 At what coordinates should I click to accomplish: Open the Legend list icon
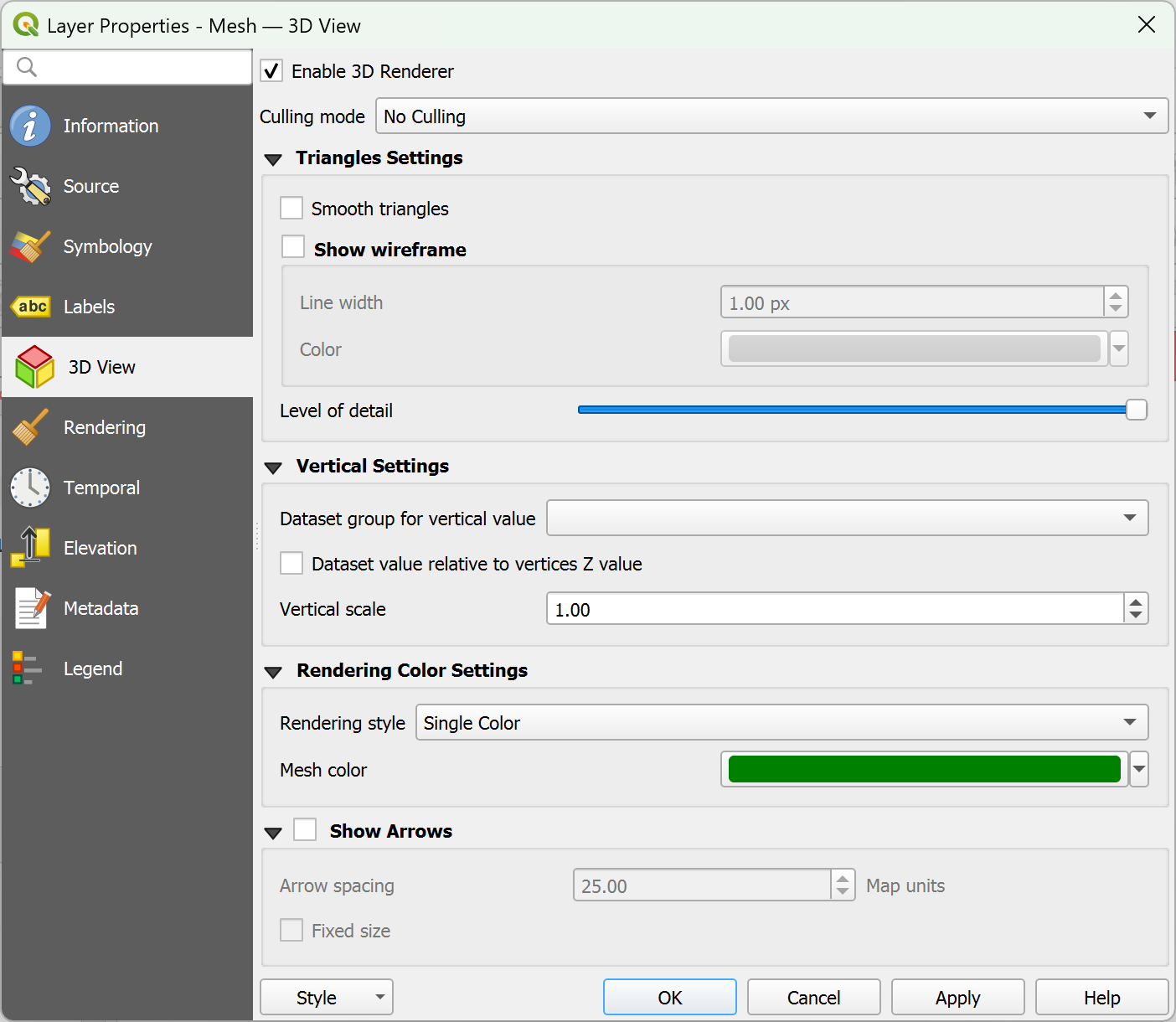tap(27, 668)
